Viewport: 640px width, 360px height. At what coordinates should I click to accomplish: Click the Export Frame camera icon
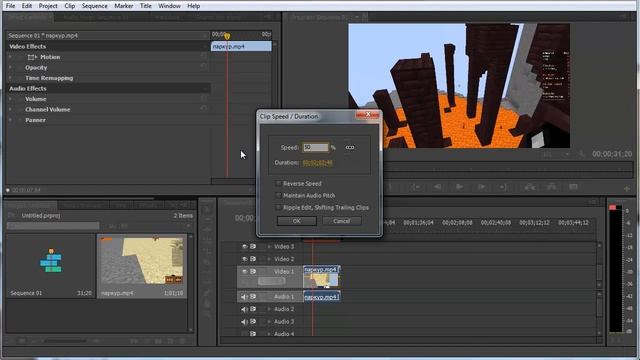click(573, 187)
